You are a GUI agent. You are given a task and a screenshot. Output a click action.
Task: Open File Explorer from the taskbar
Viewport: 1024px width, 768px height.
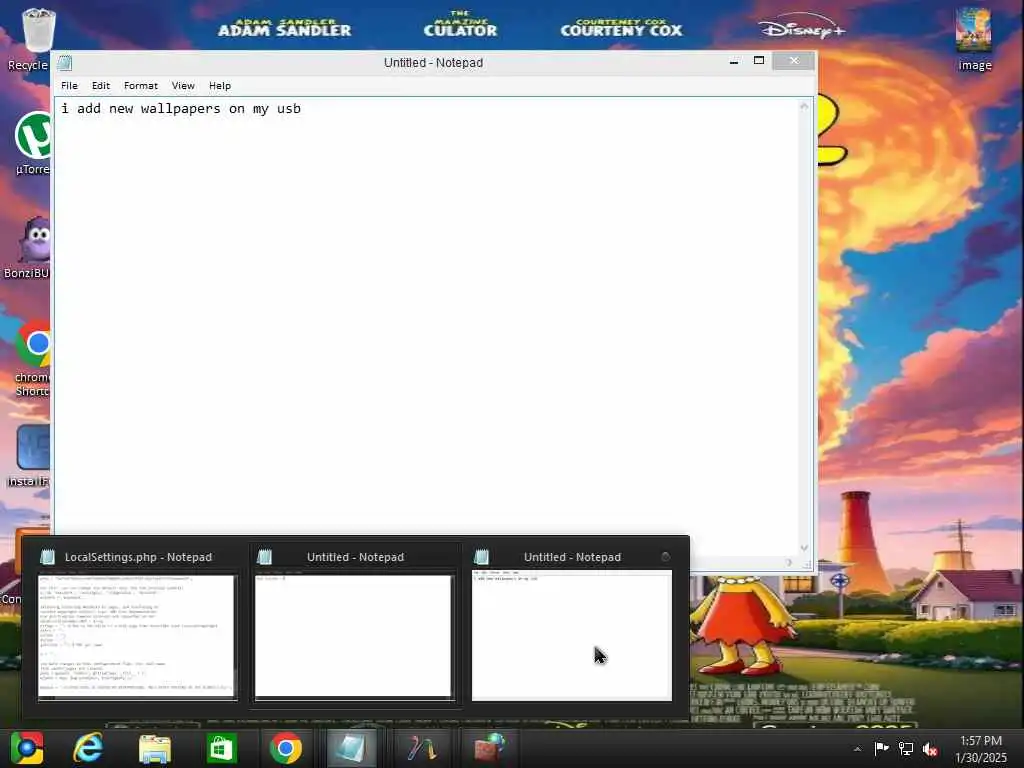click(x=155, y=748)
